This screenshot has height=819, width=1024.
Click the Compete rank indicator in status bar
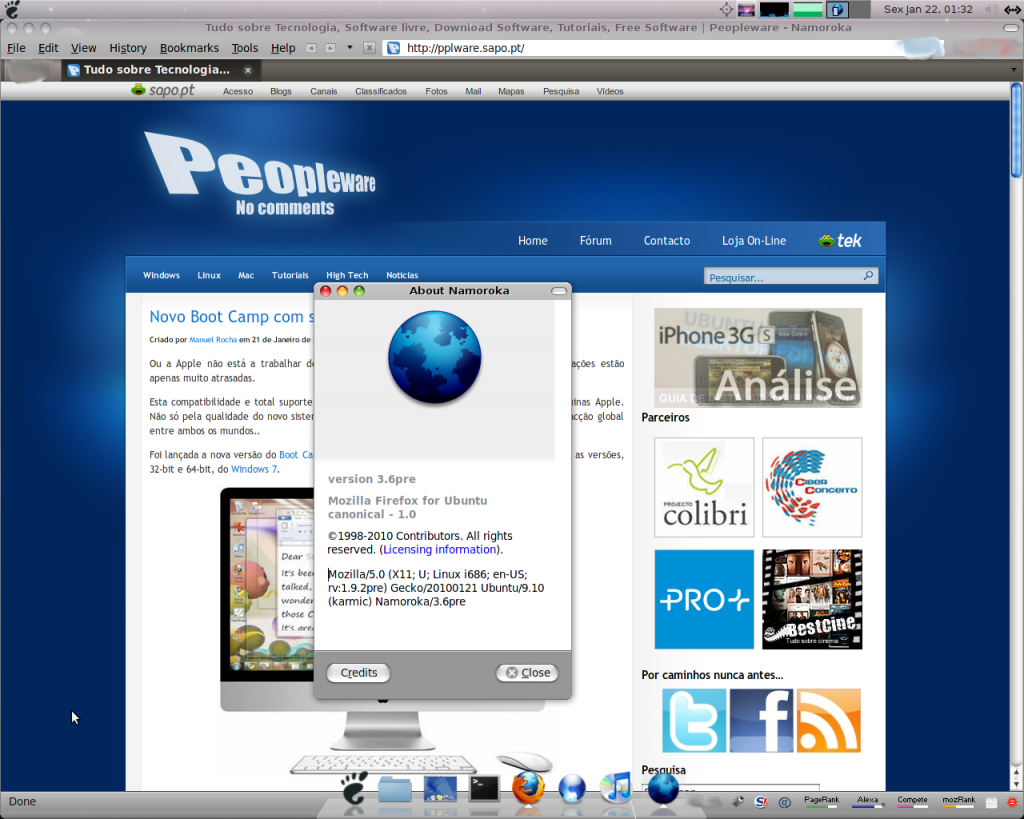click(912, 801)
